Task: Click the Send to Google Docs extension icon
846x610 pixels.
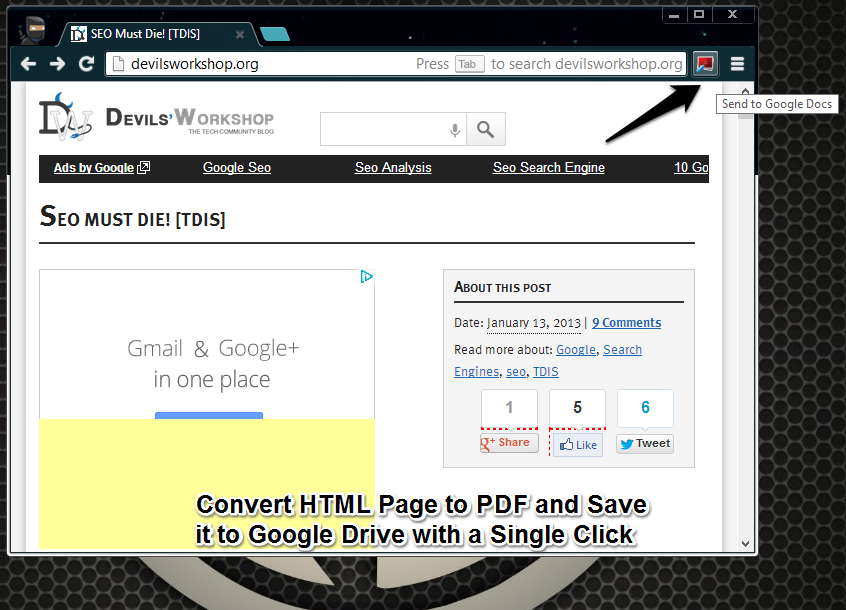Action: pyautogui.click(x=705, y=64)
